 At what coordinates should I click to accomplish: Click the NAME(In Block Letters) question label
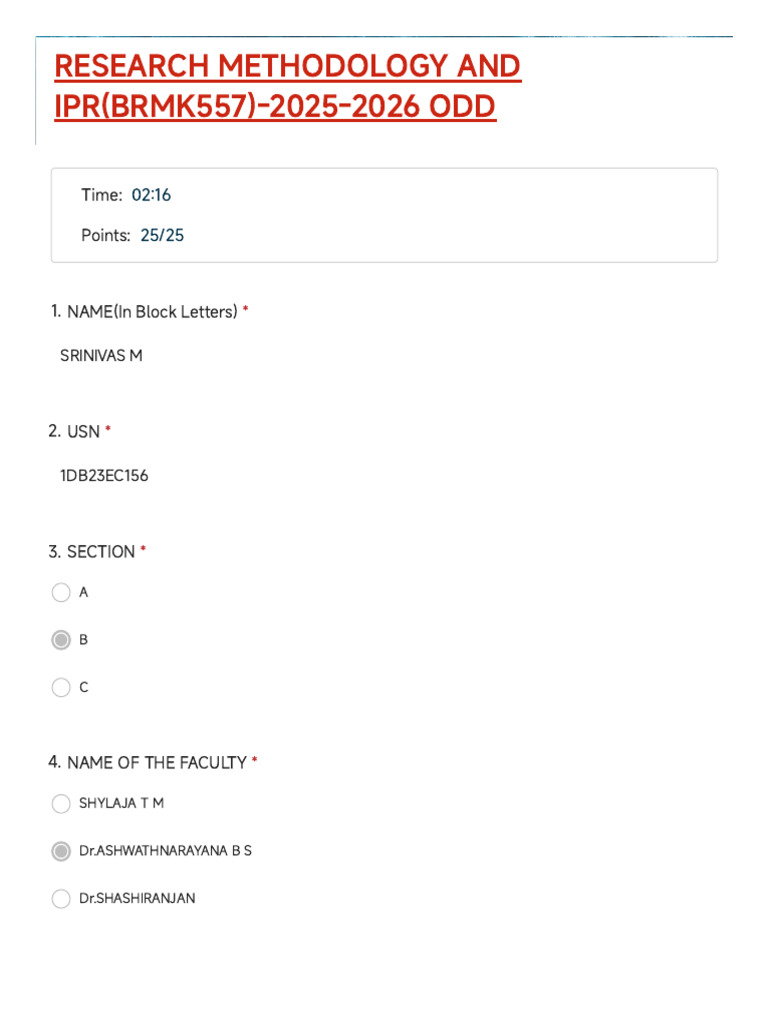[152, 312]
